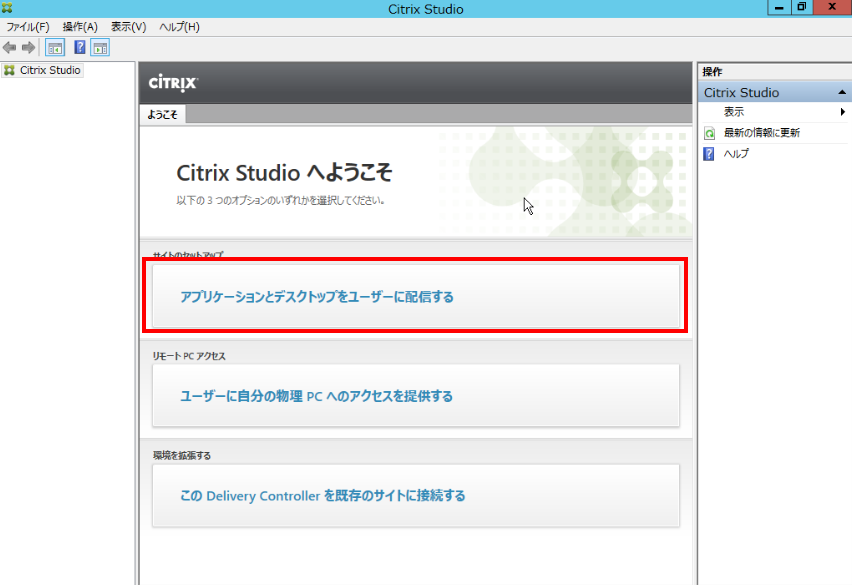Click the Citrix Studio title bar icon
This screenshot has height=585, width=852.
click(7, 8)
